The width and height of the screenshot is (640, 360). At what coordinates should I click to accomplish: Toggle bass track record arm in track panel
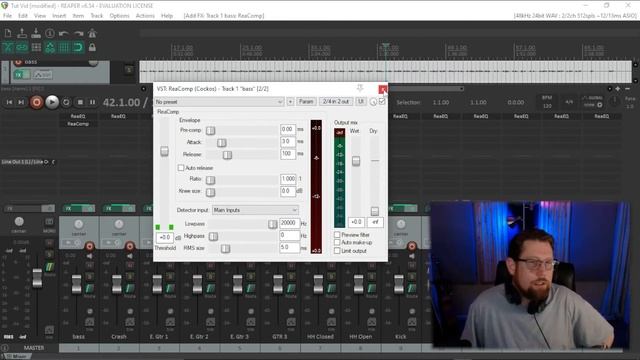pyautogui.click(x=18, y=62)
